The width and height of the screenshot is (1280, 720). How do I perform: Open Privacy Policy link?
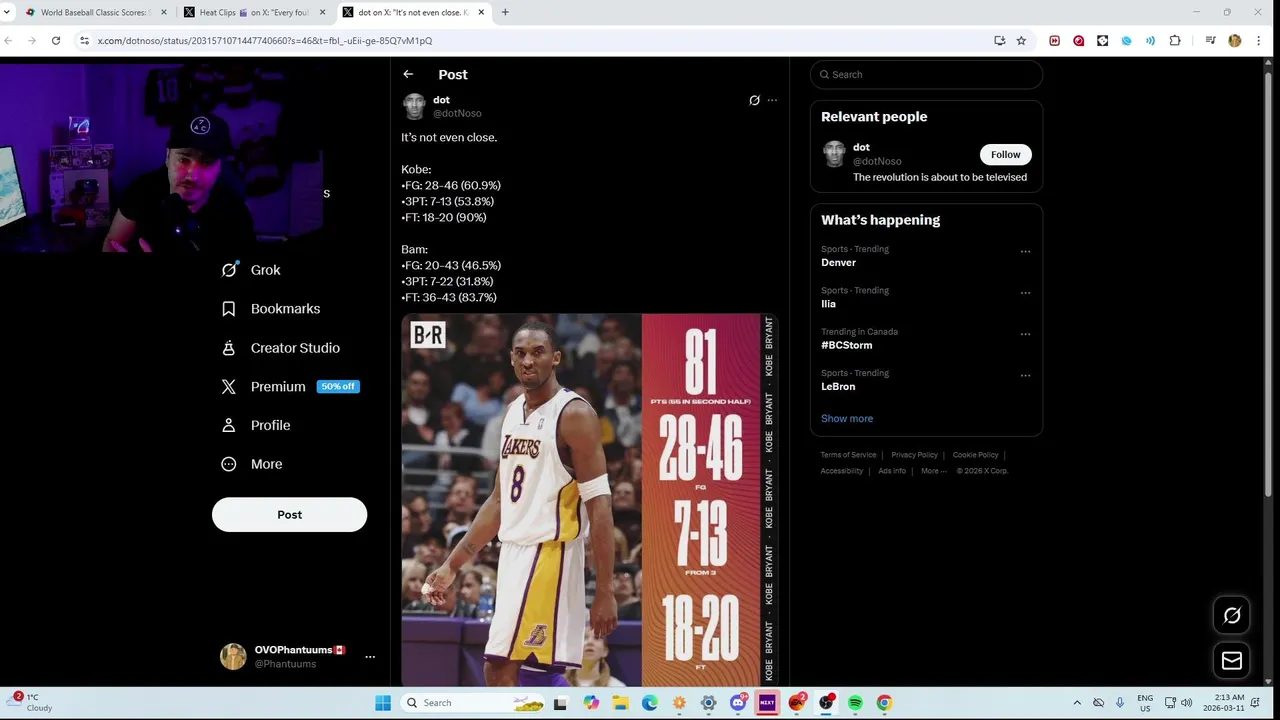(x=914, y=455)
